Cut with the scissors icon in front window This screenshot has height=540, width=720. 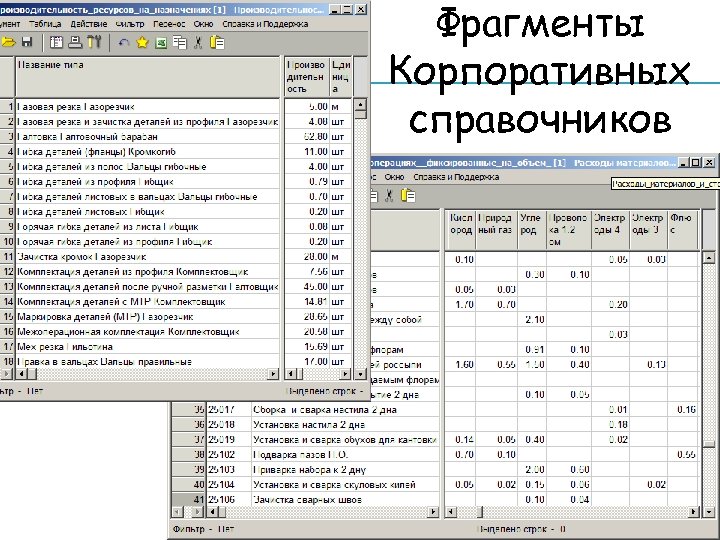pos(198,43)
